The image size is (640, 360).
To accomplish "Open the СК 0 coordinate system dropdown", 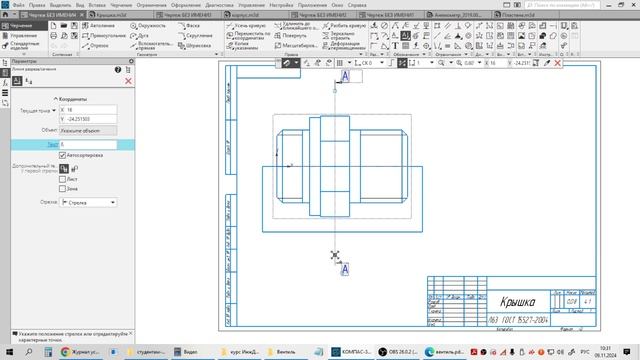I will pyautogui.click(x=382, y=63).
